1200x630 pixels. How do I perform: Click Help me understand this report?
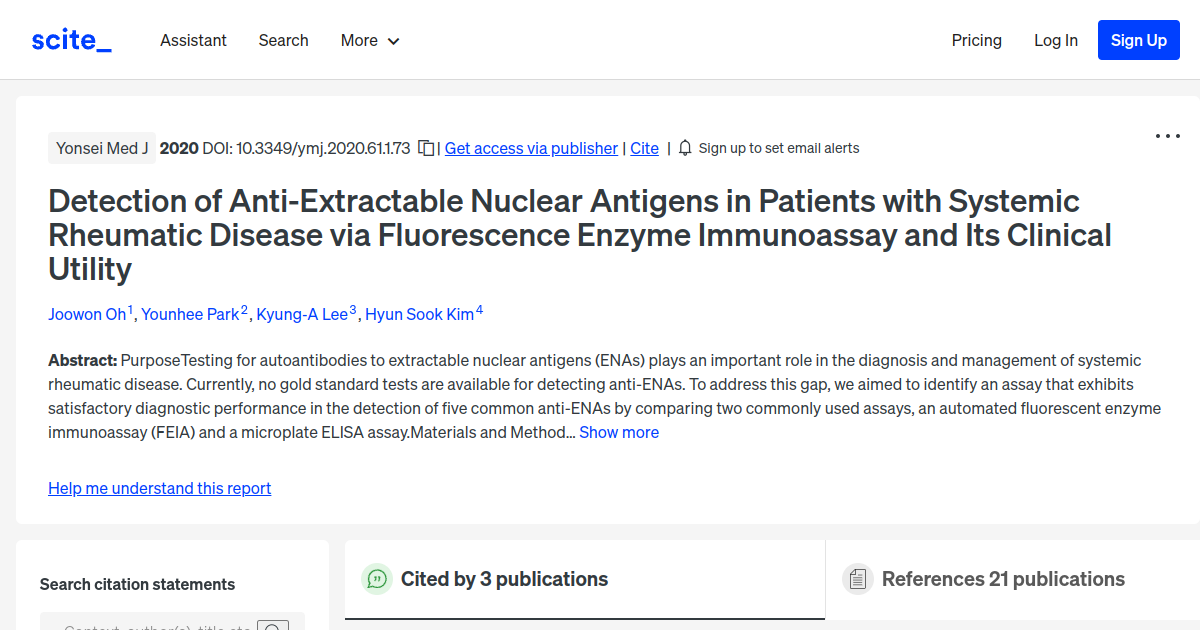159,488
